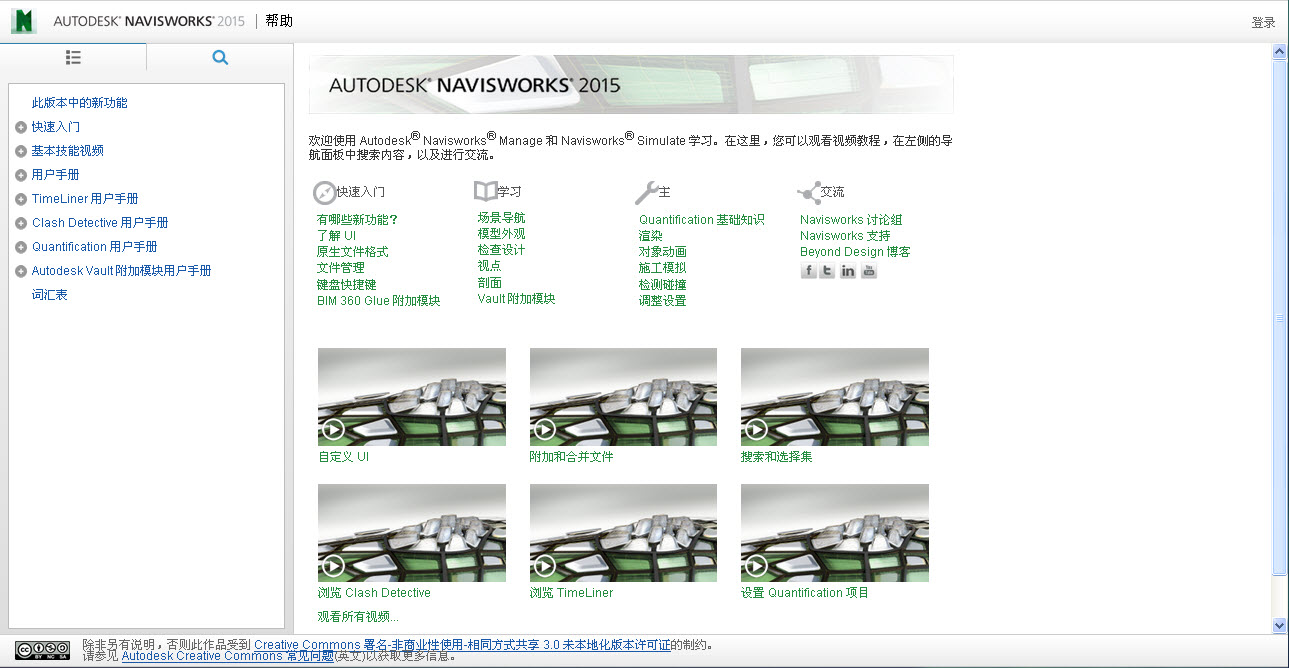
Task: Switch to the search tab
Action: click(x=220, y=57)
